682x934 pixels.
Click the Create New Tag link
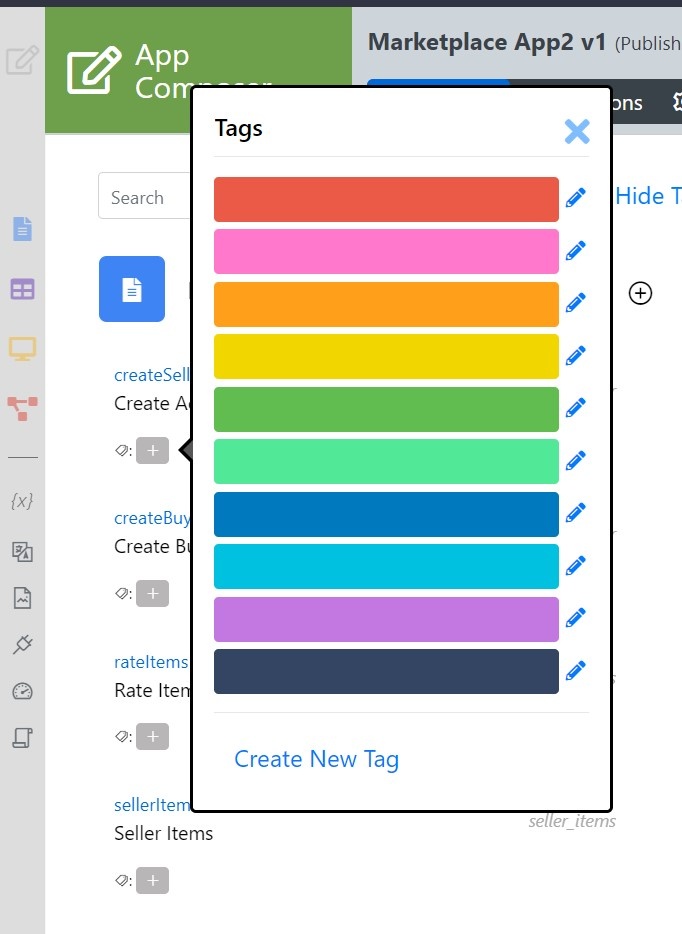(x=316, y=759)
